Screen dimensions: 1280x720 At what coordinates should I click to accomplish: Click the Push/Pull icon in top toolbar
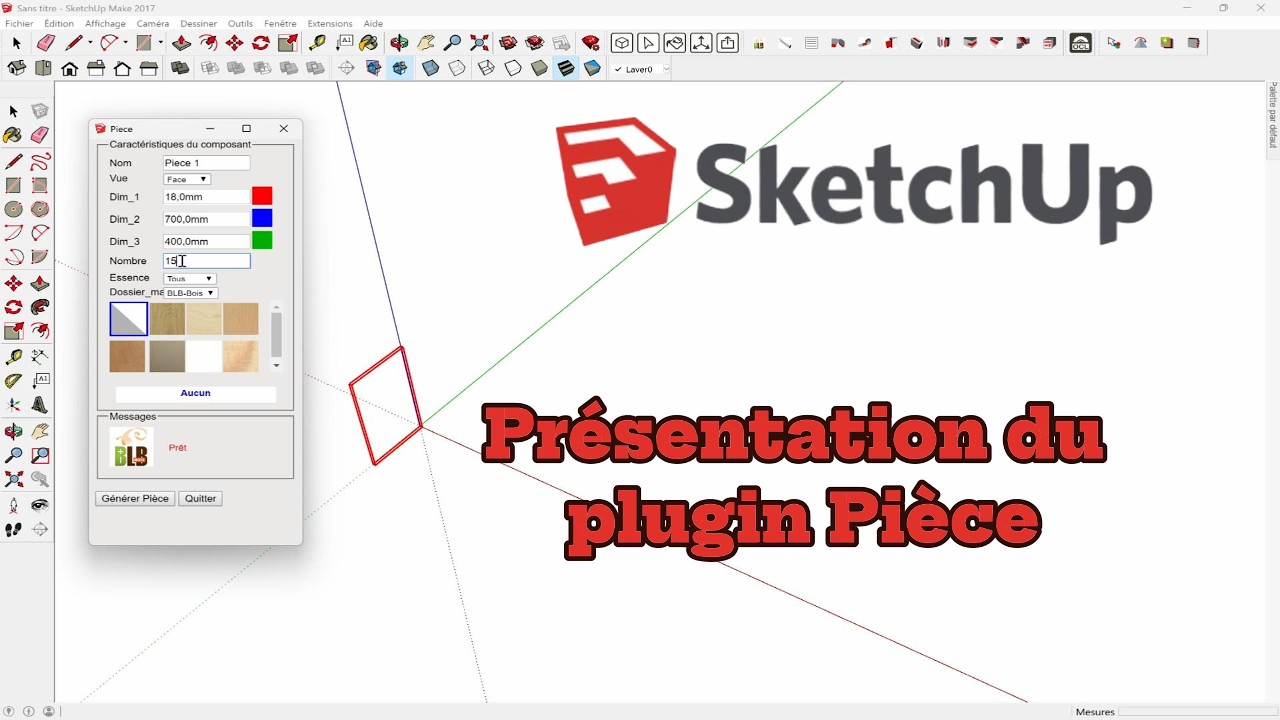coord(181,43)
